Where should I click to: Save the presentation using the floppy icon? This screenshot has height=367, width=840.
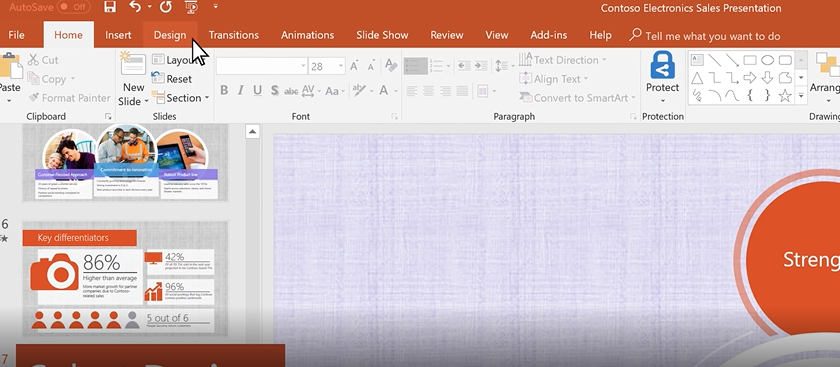(x=110, y=6)
